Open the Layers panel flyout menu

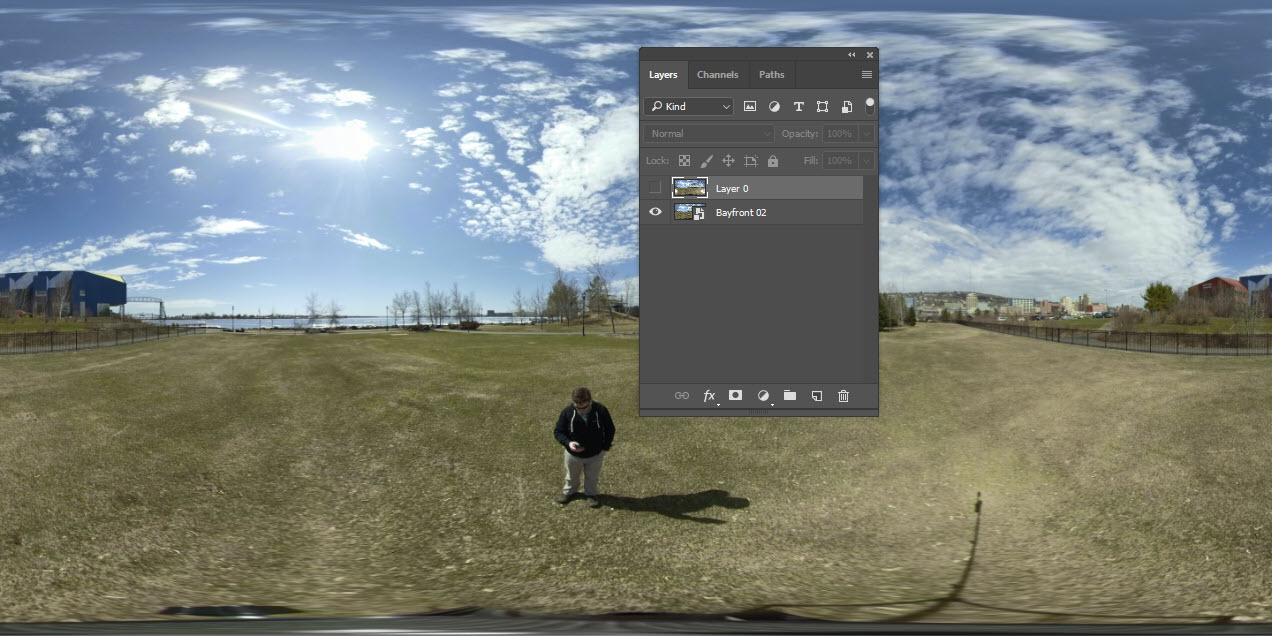click(x=866, y=74)
